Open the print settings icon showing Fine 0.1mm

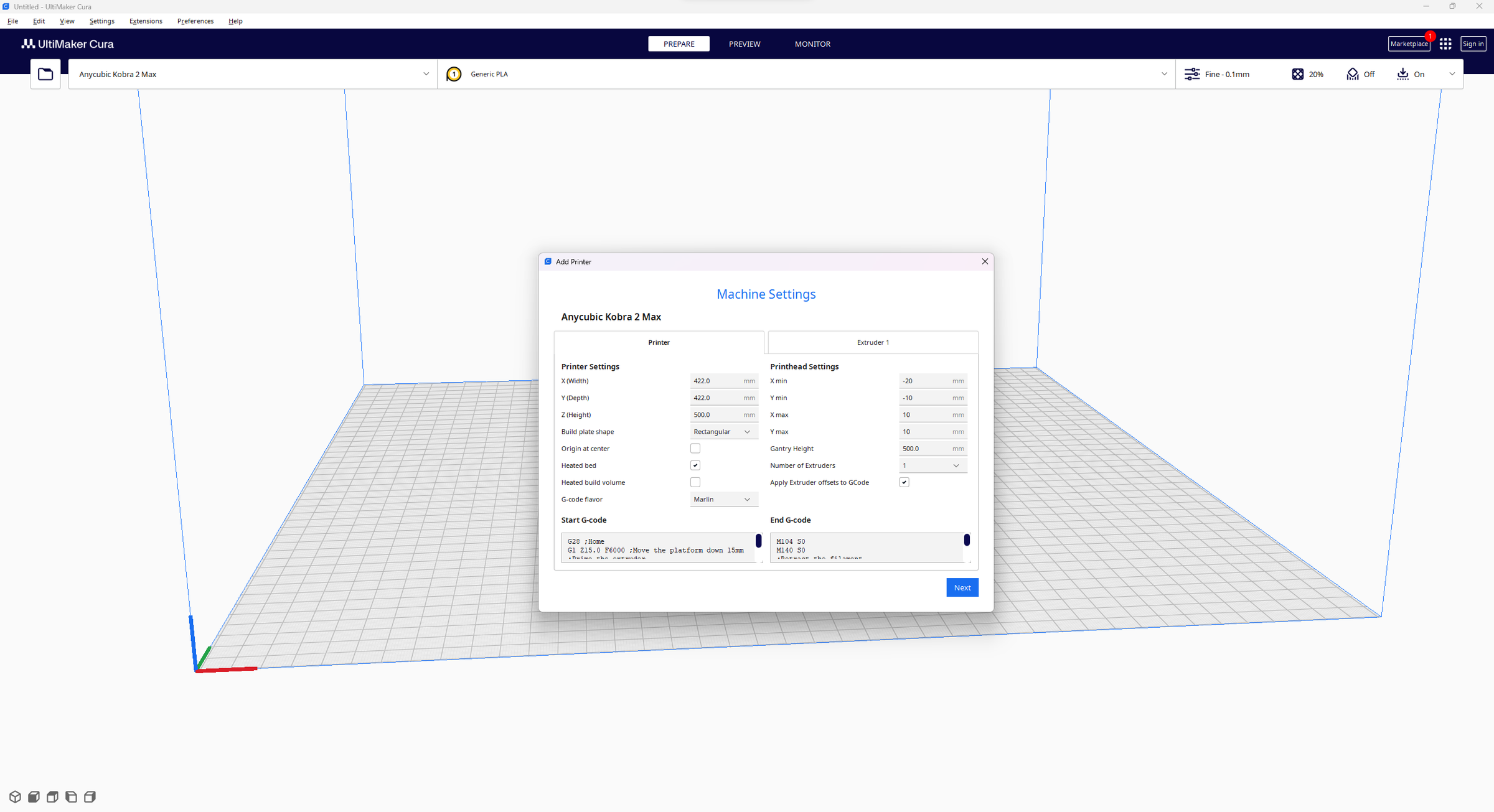pos(1192,74)
